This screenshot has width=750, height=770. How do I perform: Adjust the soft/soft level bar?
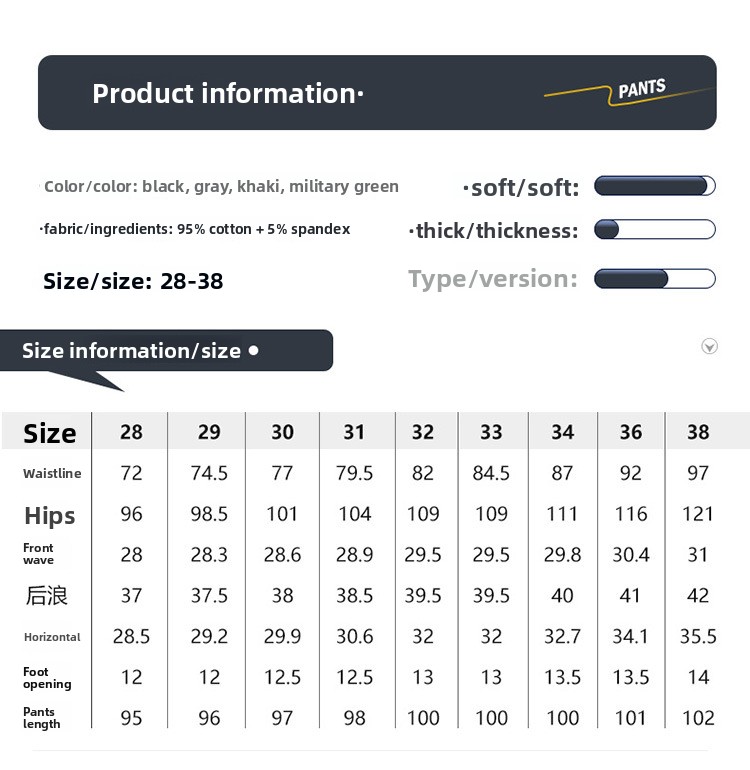[655, 186]
